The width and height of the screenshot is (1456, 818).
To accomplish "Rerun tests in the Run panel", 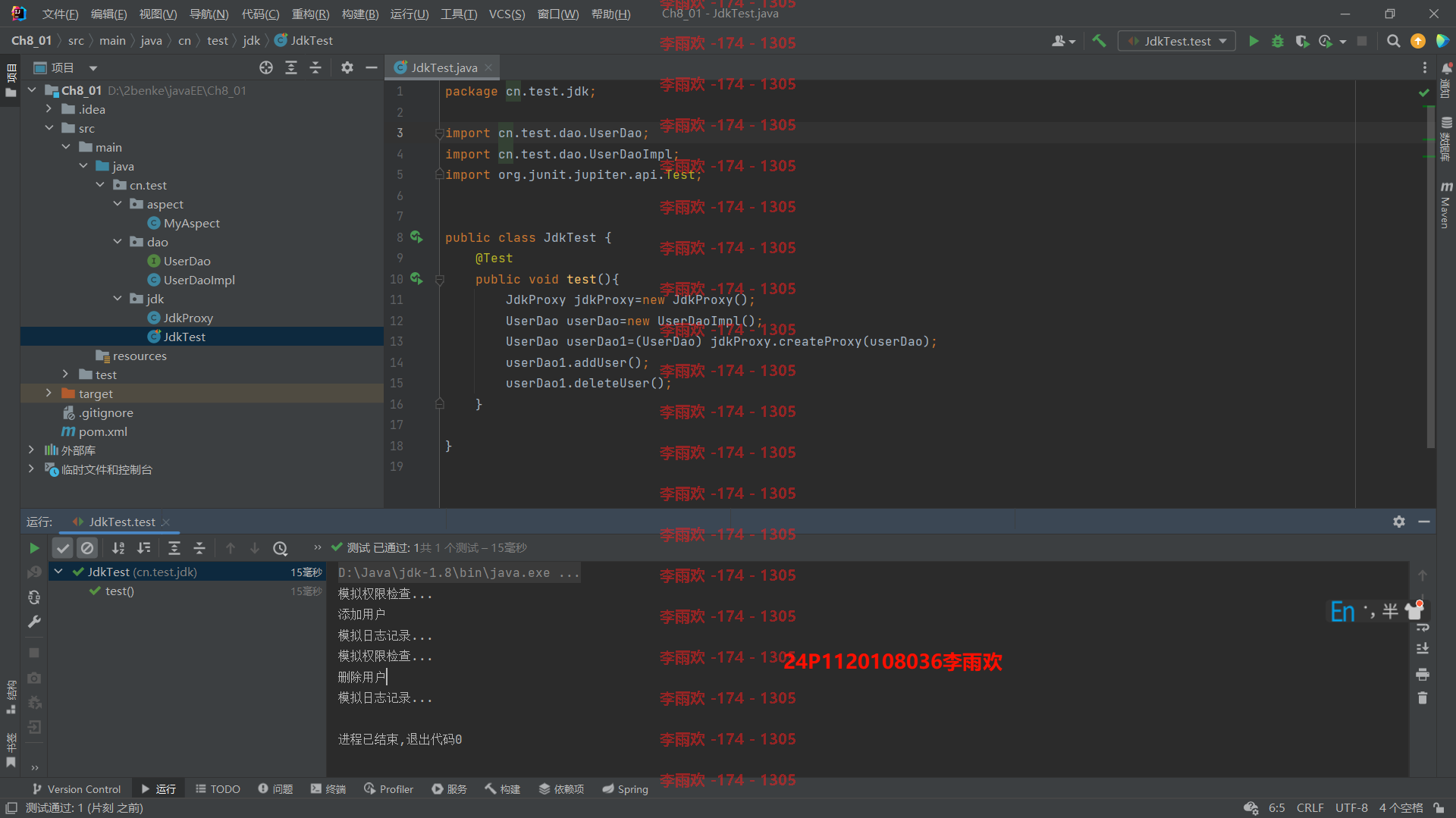I will pos(34,547).
